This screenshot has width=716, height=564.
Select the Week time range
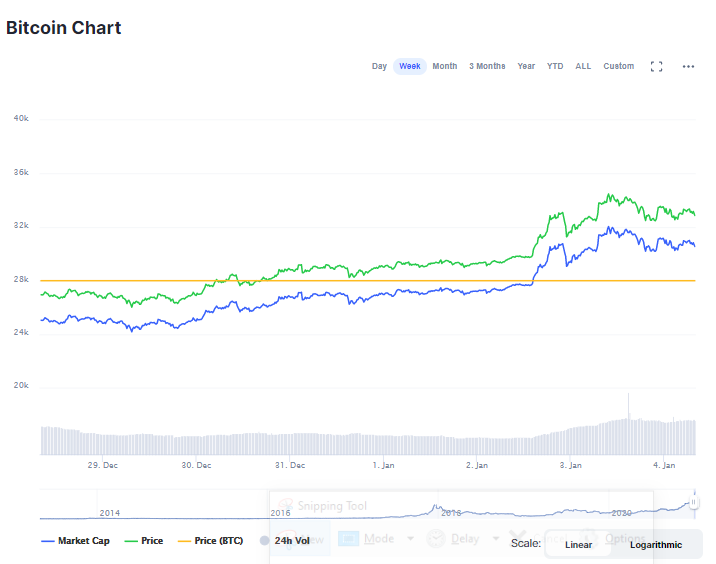pos(410,66)
